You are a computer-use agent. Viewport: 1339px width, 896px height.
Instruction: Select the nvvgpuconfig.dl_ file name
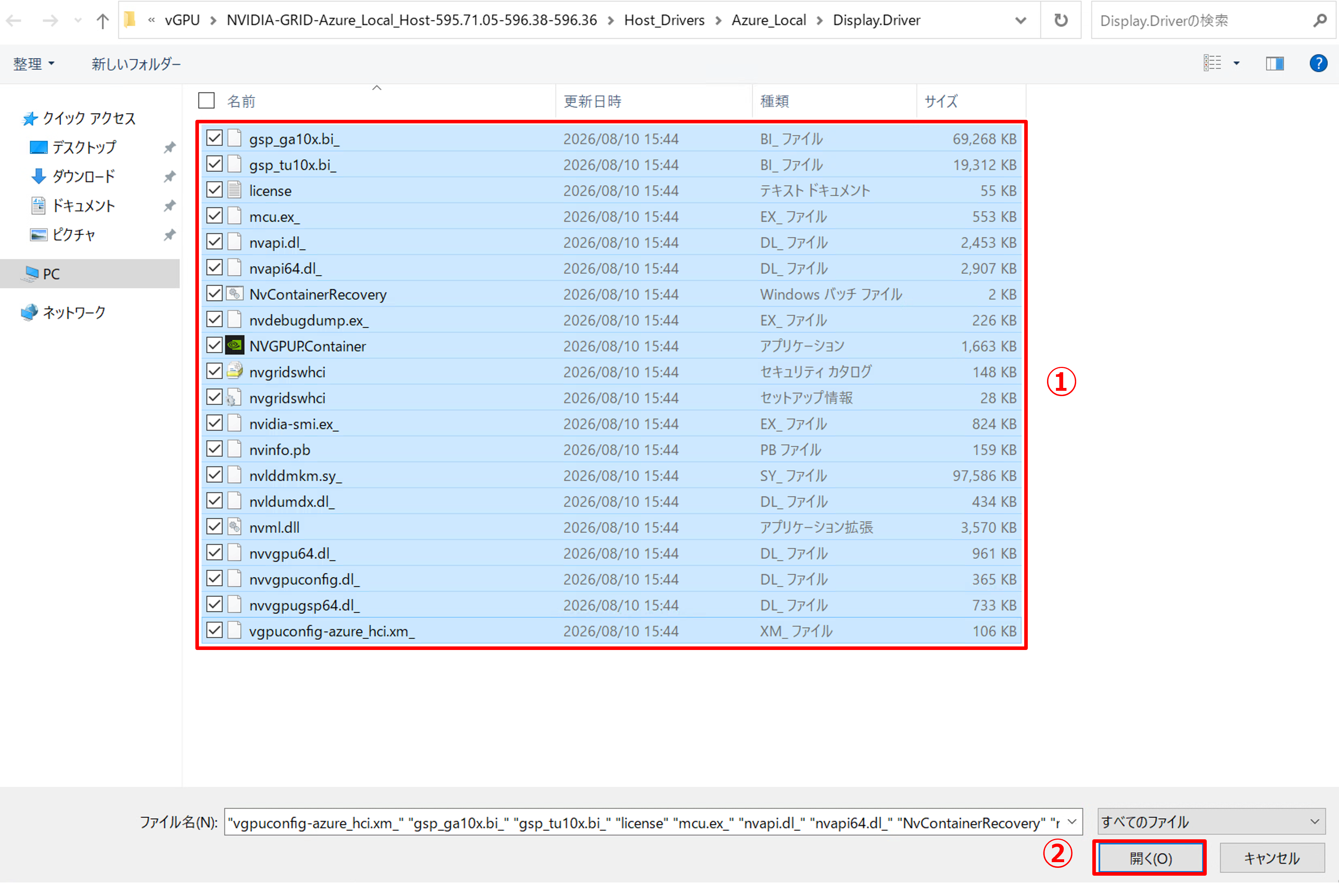[x=304, y=579]
